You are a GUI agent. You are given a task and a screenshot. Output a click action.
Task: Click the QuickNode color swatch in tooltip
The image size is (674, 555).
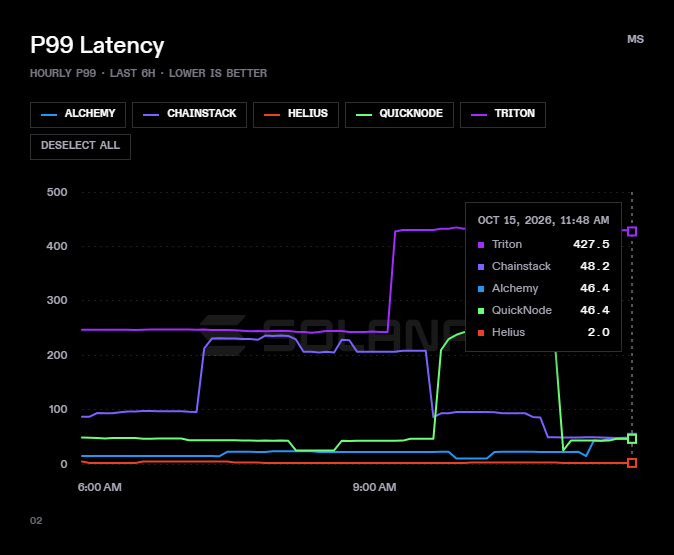481,311
